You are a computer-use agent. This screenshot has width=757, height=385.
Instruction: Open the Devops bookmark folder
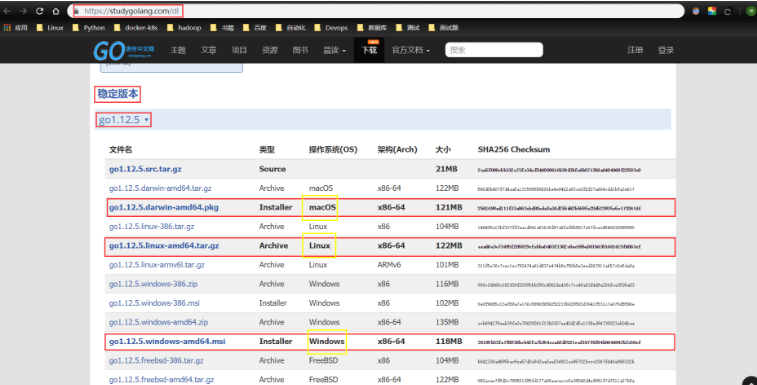pyautogui.click(x=331, y=28)
